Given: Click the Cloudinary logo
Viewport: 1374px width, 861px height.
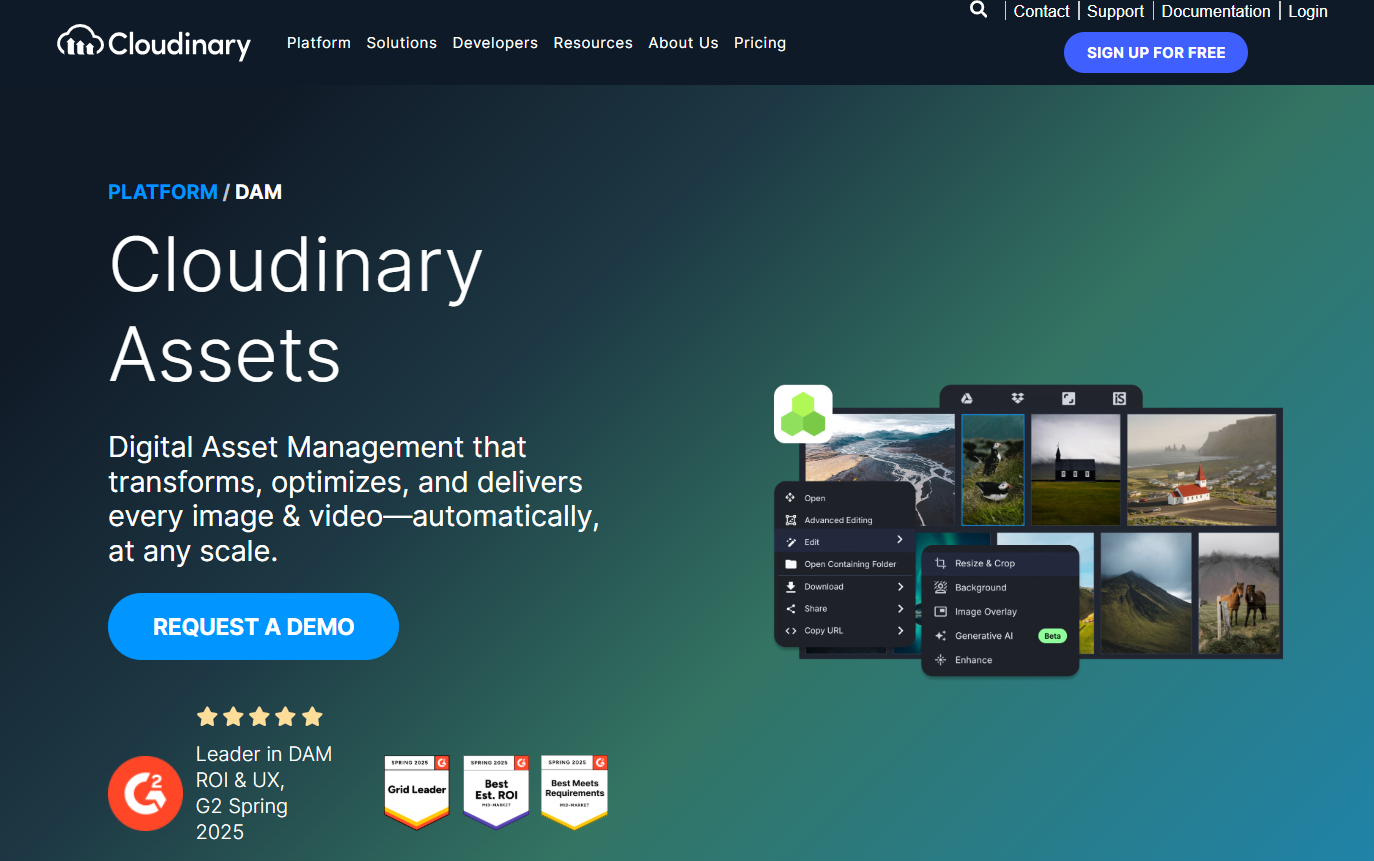Looking at the screenshot, I should click(154, 43).
